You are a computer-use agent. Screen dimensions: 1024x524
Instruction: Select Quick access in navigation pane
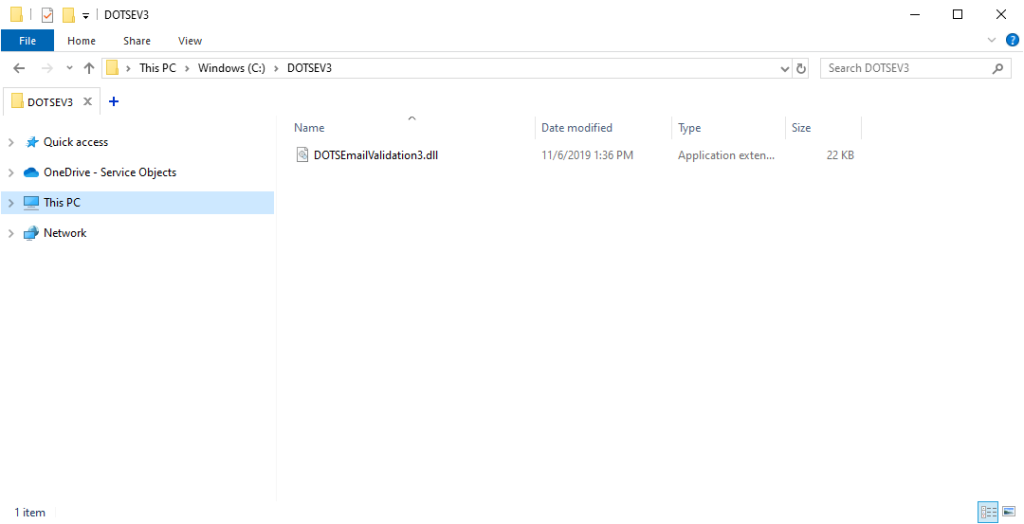tap(76, 142)
